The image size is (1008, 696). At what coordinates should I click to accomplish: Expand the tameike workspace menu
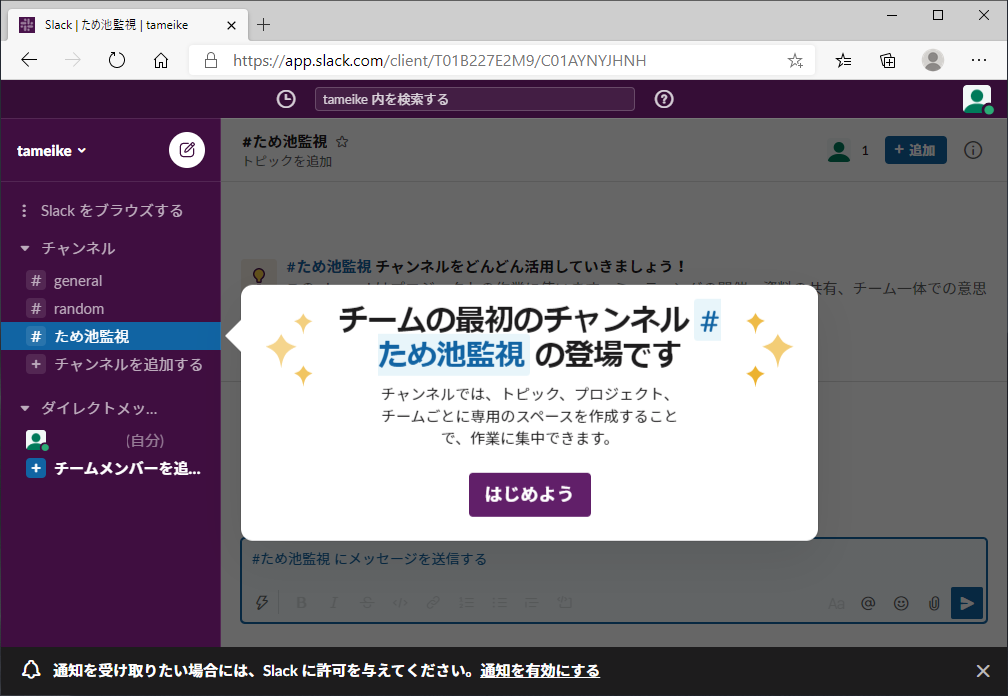(52, 150)
